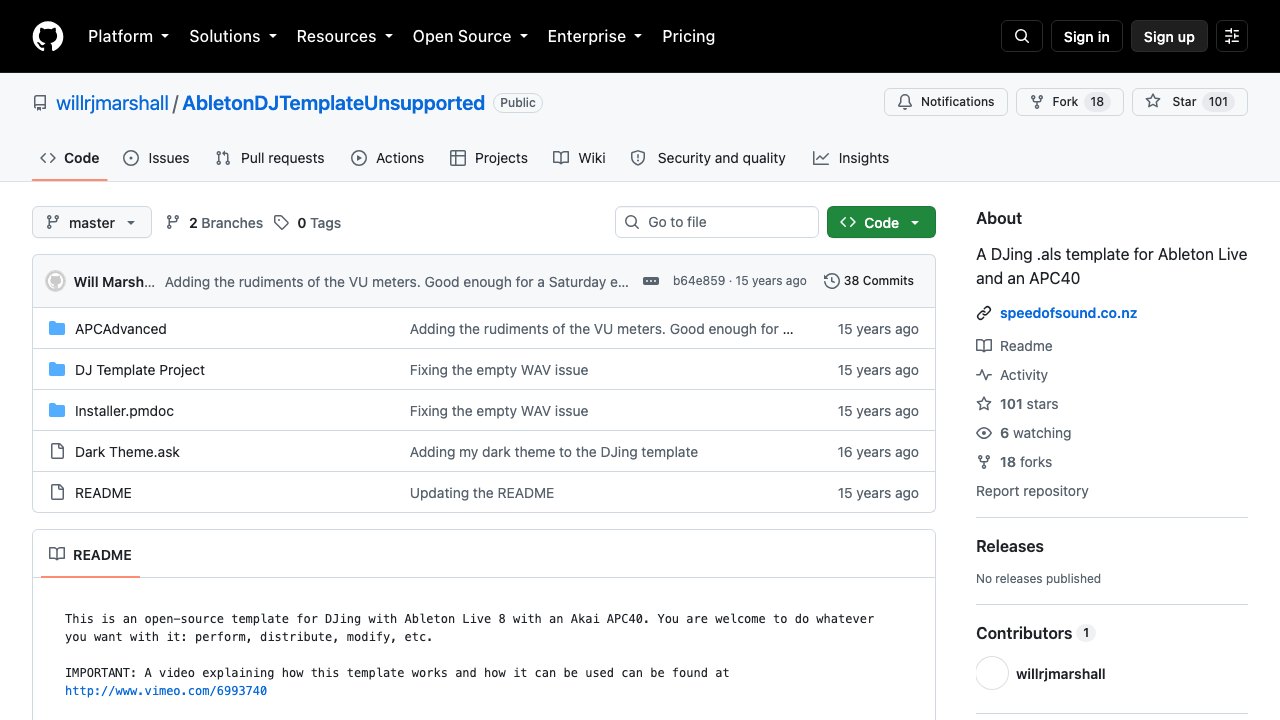Expand the Platform menu
1280x720 pixels.
(128, 36)
